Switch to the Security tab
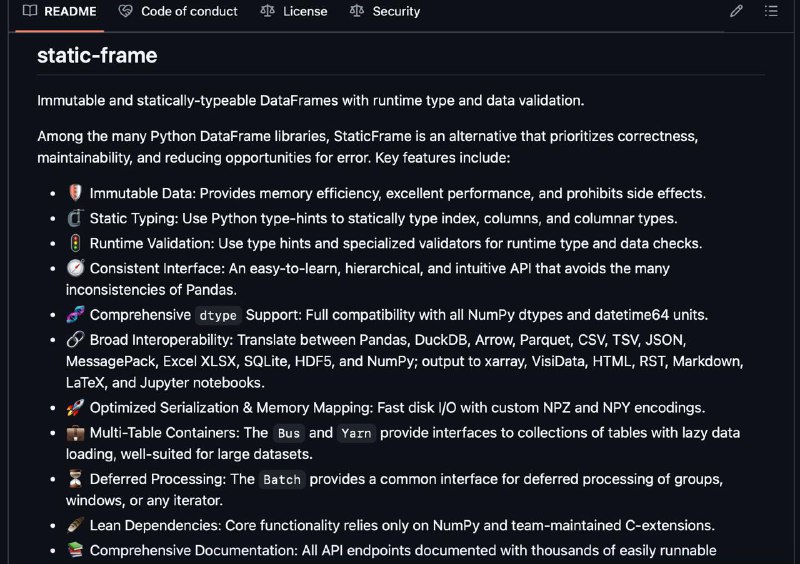Screen dimensions: 800x564 pyautogui.click(x=385, y=12)
